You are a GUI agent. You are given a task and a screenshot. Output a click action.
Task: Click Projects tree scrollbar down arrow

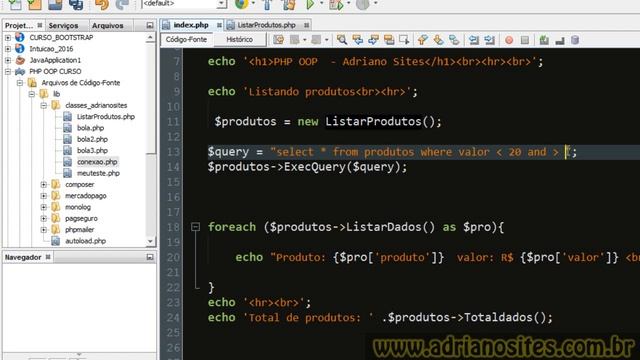pos(150,241)
